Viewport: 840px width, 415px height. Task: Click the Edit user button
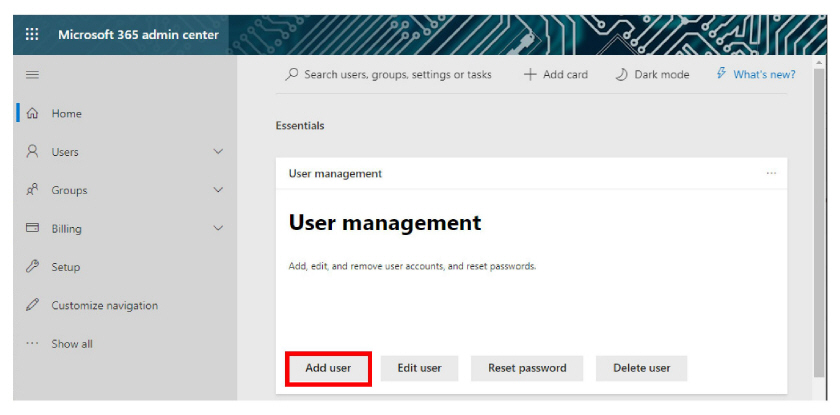click(419, 368)
